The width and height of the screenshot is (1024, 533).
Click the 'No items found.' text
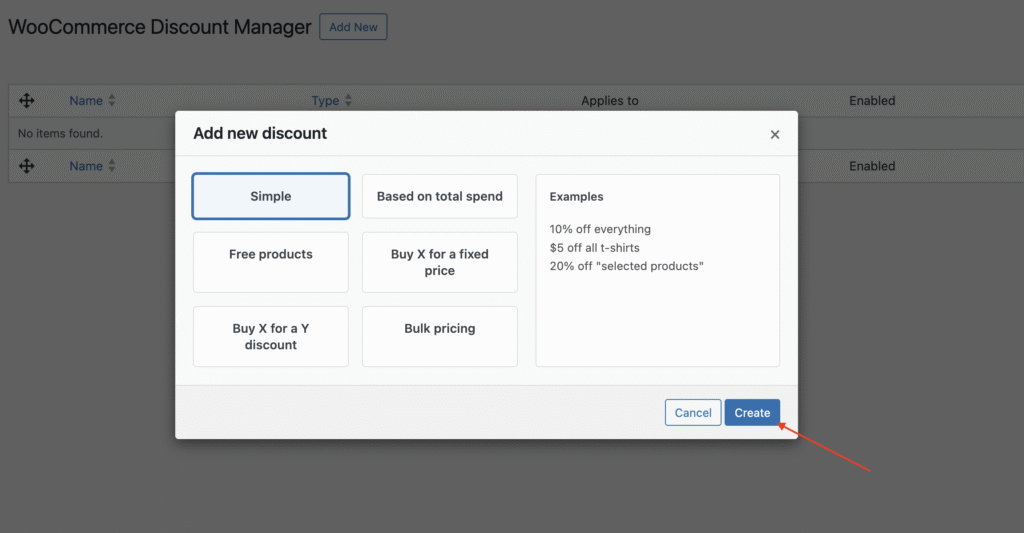(x=60, y=133)
